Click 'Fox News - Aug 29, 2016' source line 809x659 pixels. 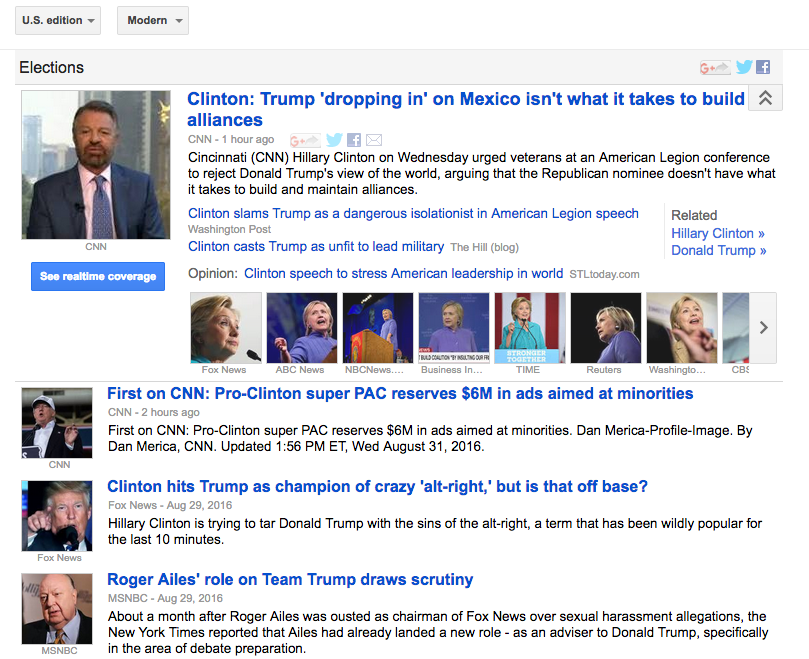tap(170, 505)
